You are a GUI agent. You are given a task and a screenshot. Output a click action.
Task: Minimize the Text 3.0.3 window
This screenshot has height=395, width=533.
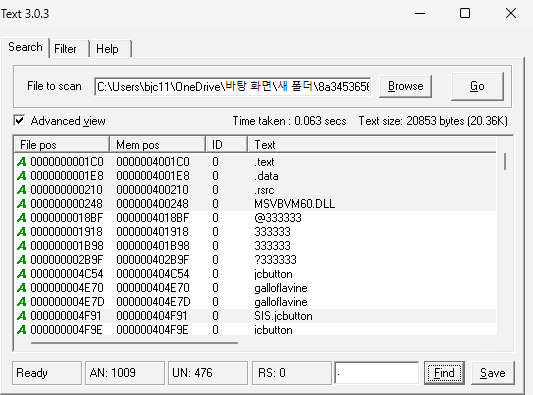(420, 14)
